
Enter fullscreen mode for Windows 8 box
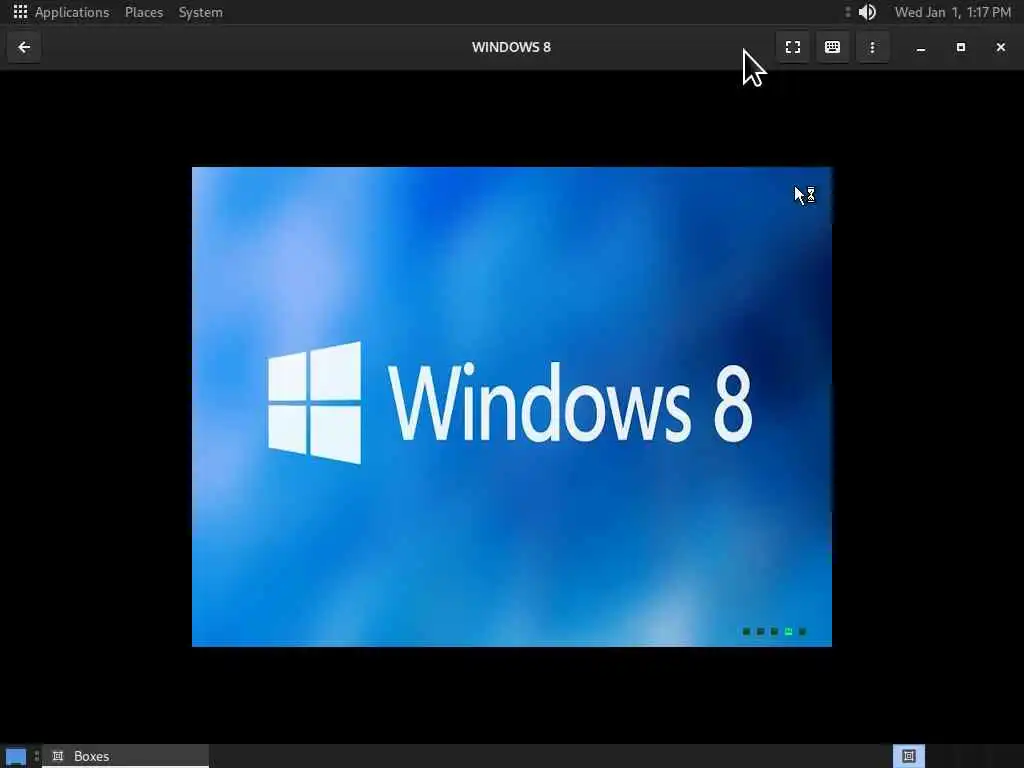(793, 47)
